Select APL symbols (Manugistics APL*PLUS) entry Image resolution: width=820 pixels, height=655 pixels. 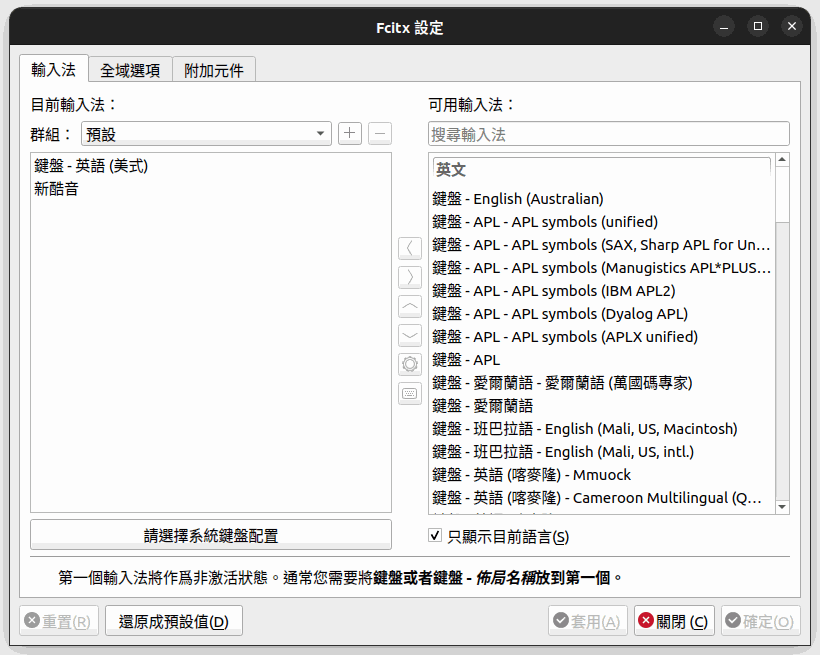tap(602, 268)
